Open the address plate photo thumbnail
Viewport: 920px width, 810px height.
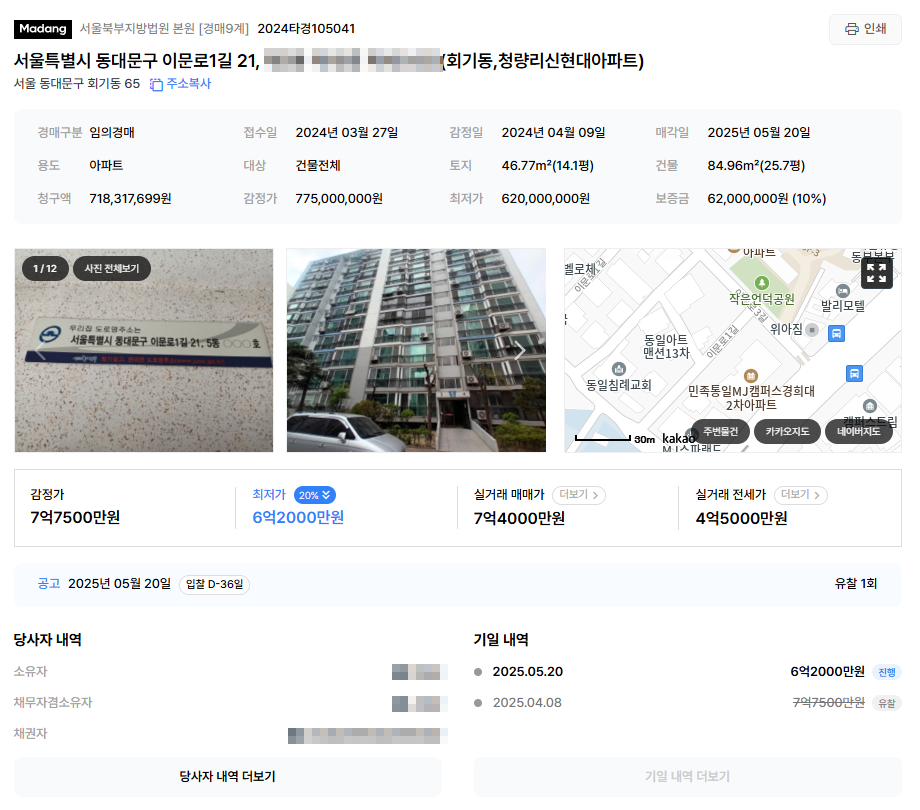tap(144, 350)
